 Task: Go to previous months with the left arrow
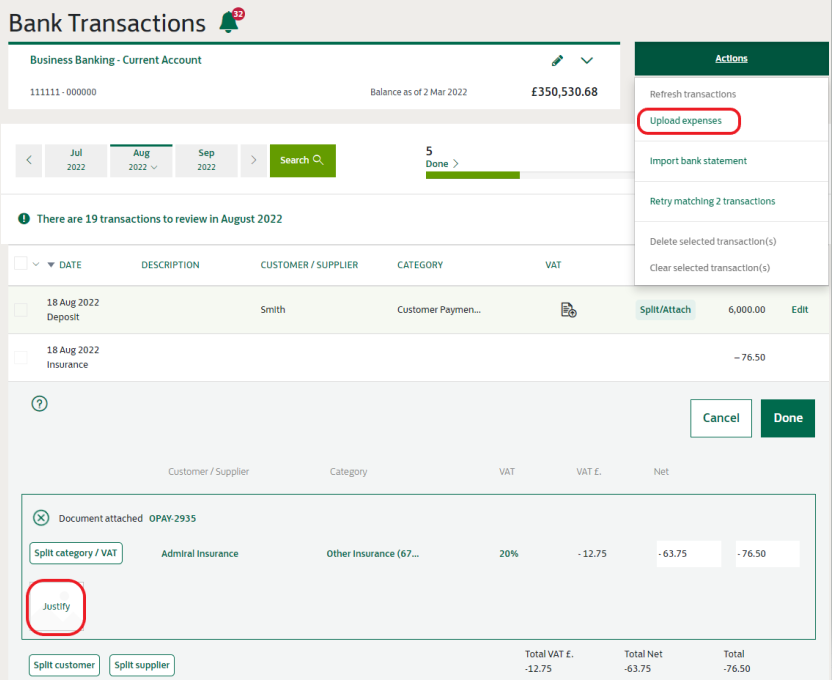29,160
